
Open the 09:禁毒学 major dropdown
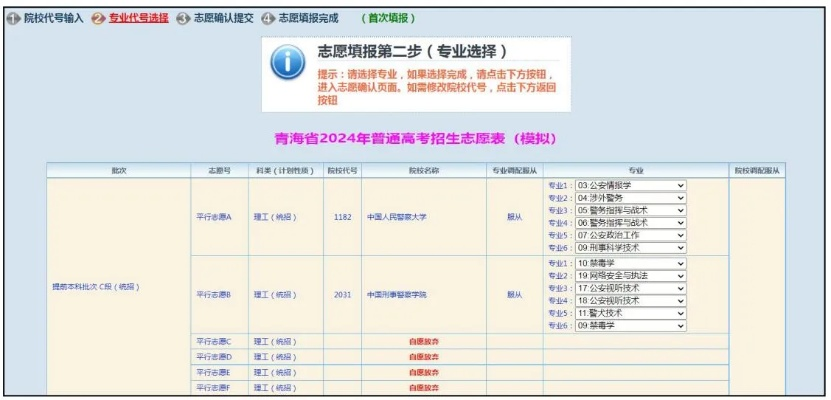[631, 326]
